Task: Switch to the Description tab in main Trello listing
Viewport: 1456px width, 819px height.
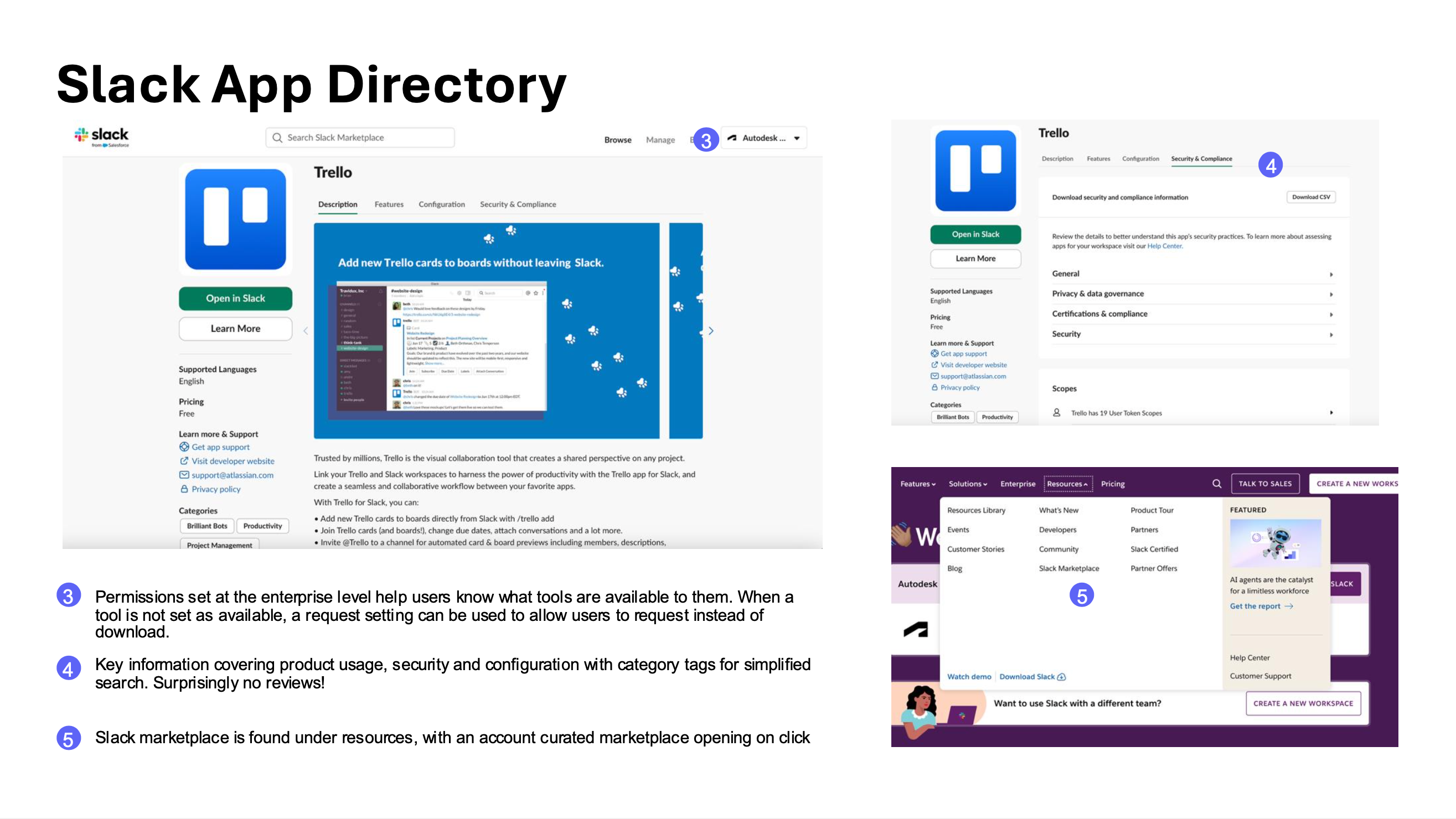Action: (x=338, y=204)
